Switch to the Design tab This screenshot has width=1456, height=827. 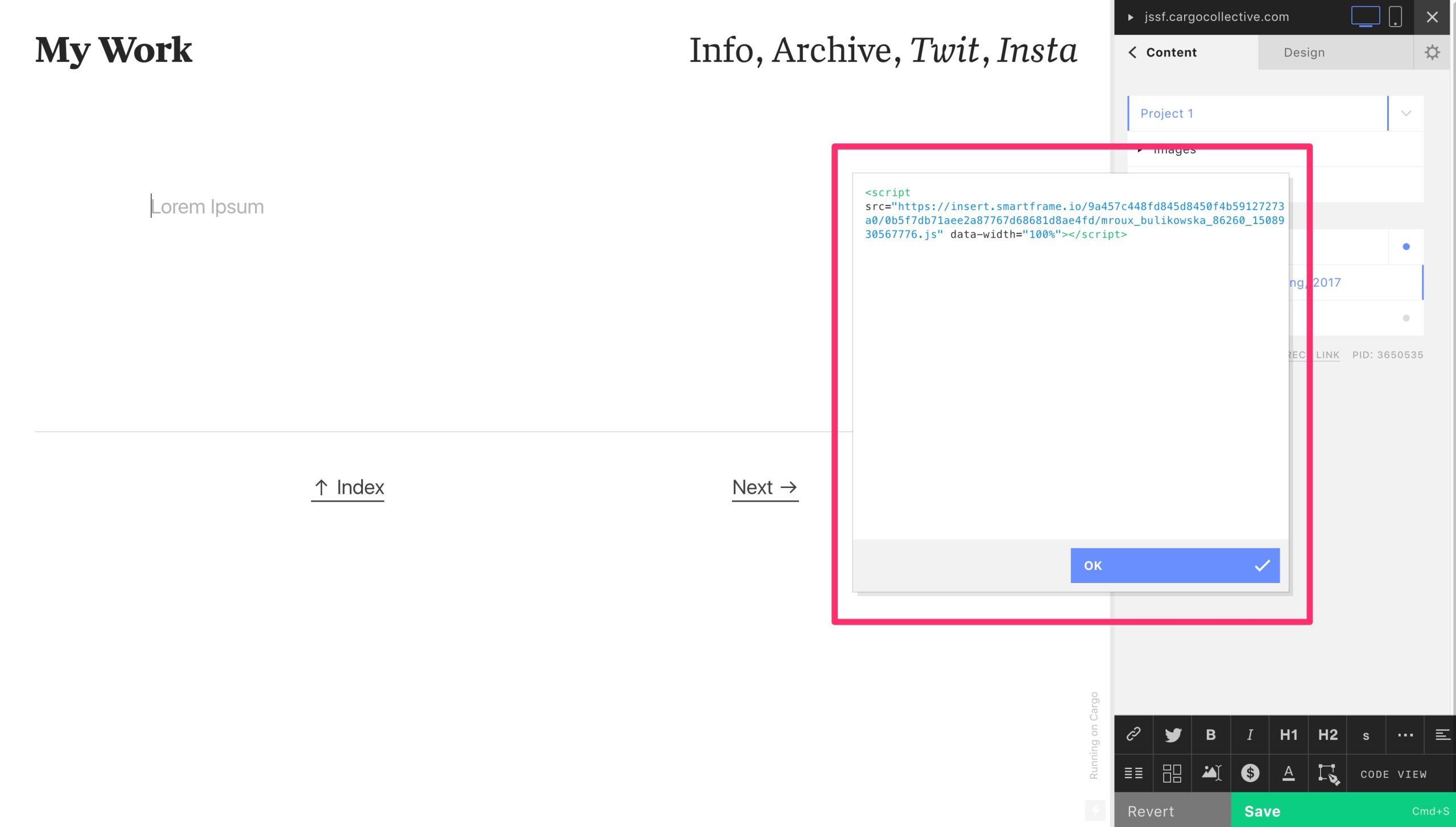(1304, 52)
